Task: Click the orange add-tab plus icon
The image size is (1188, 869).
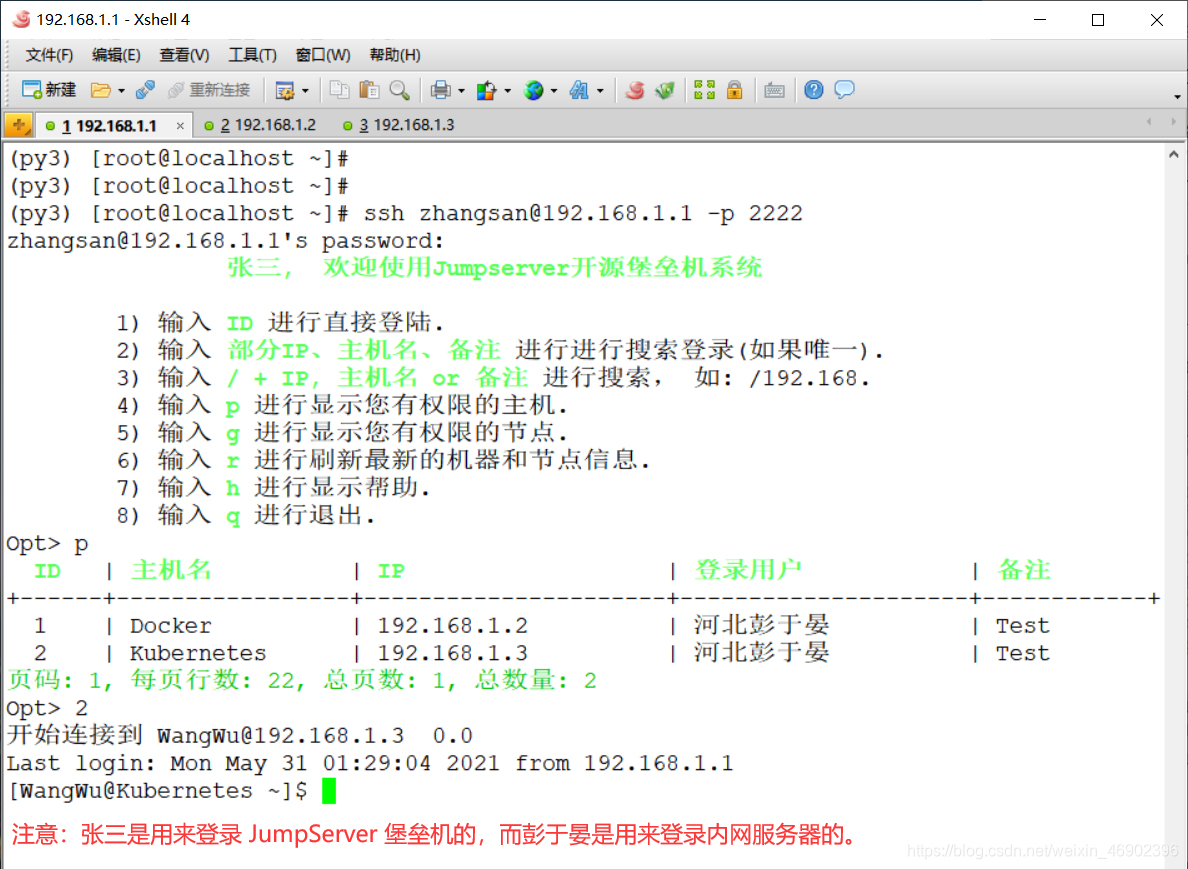Action: pos(18,125)
